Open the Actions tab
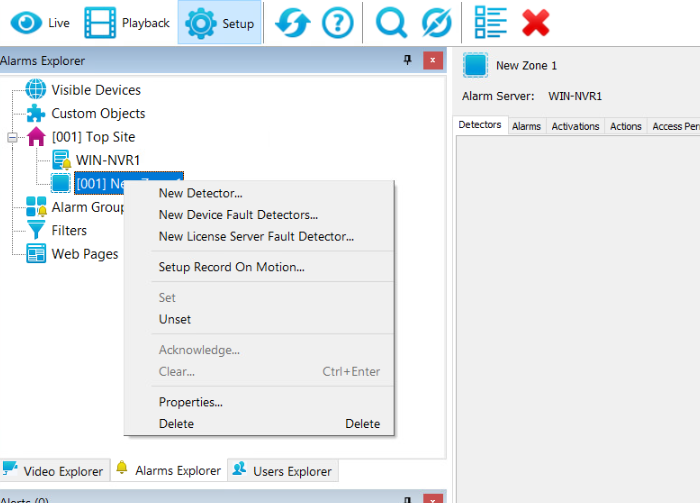The width and height of the screenshot is (700, 503). pos(625,126)
